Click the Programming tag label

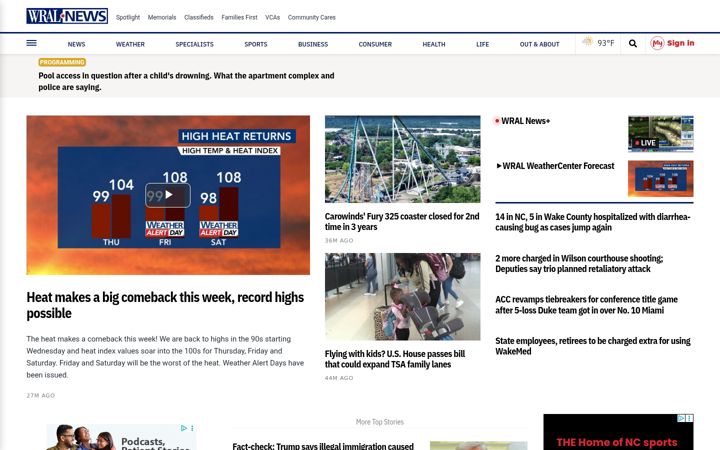(62, 62)
